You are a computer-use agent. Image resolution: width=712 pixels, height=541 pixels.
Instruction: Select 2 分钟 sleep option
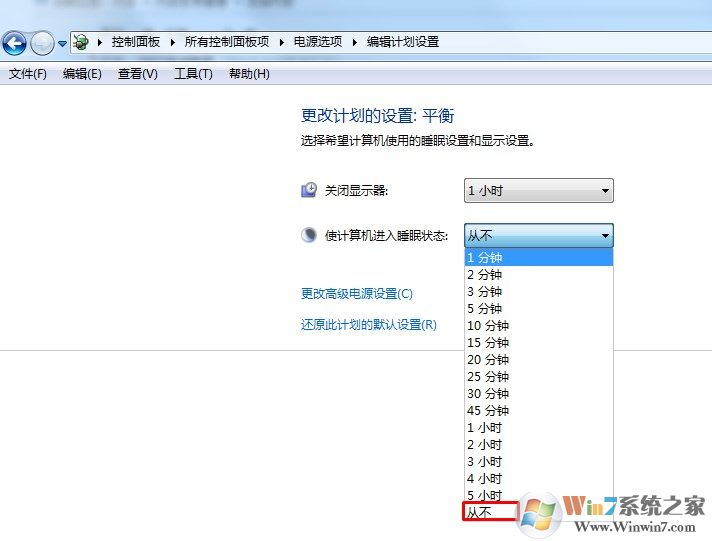(x=539, y=274)
